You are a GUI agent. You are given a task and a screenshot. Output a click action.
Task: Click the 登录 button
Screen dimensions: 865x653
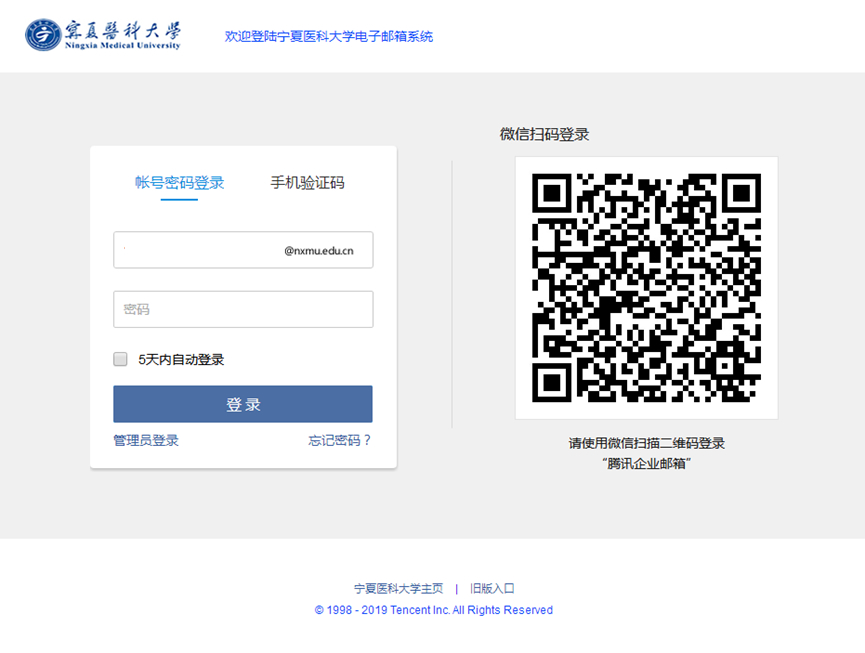tap(243, 404)
